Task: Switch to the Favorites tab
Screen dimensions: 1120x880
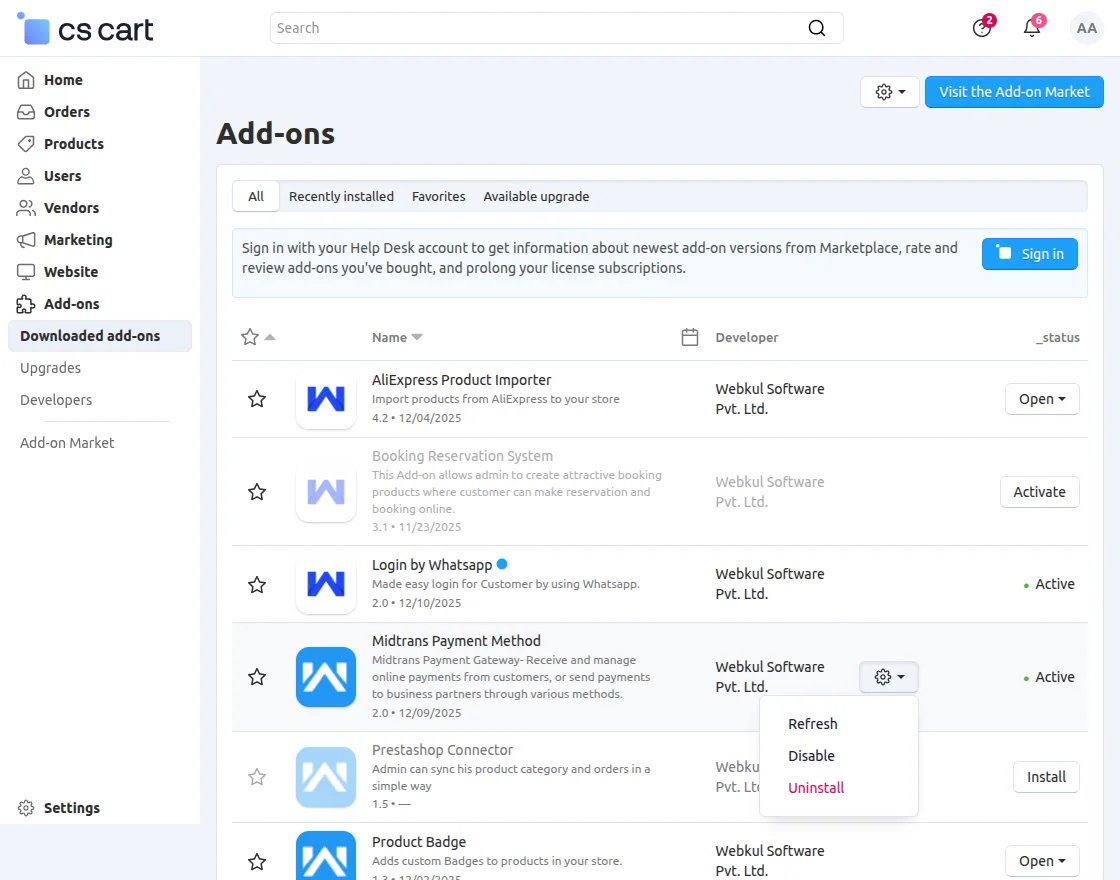Action: click(x=439, y=196)
